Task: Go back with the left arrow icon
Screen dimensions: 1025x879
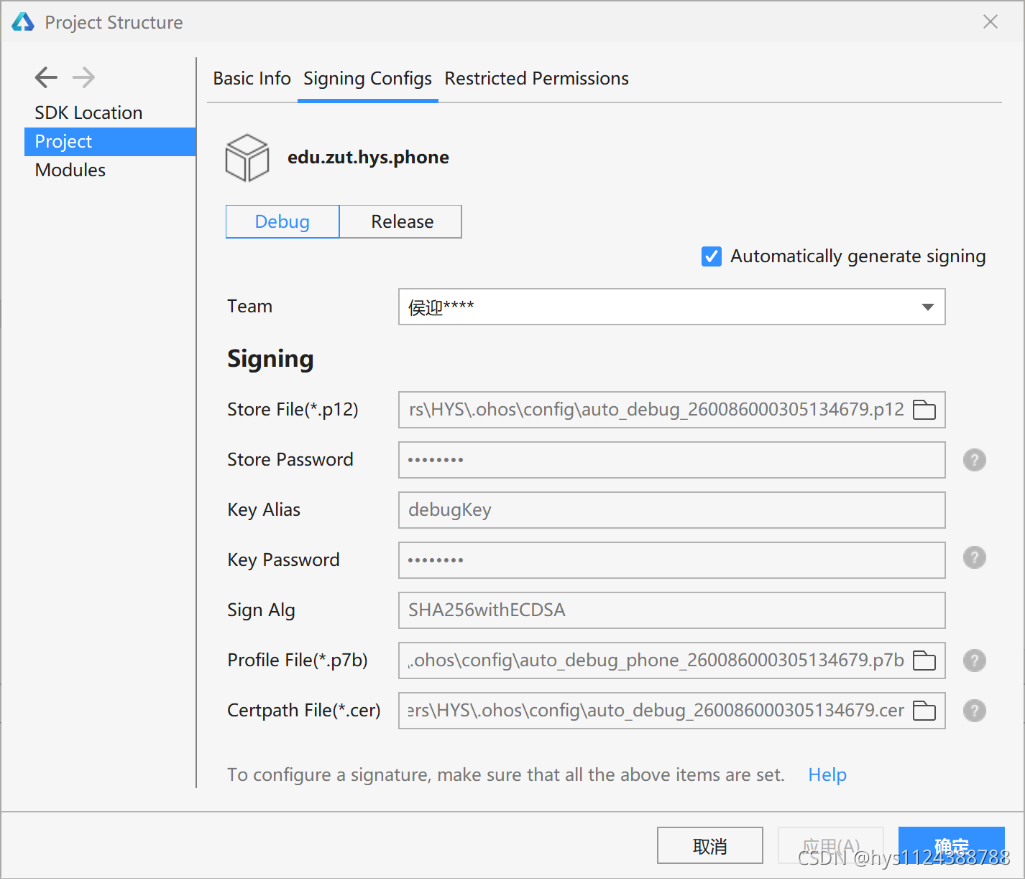Action: click(x=46, y=77)
